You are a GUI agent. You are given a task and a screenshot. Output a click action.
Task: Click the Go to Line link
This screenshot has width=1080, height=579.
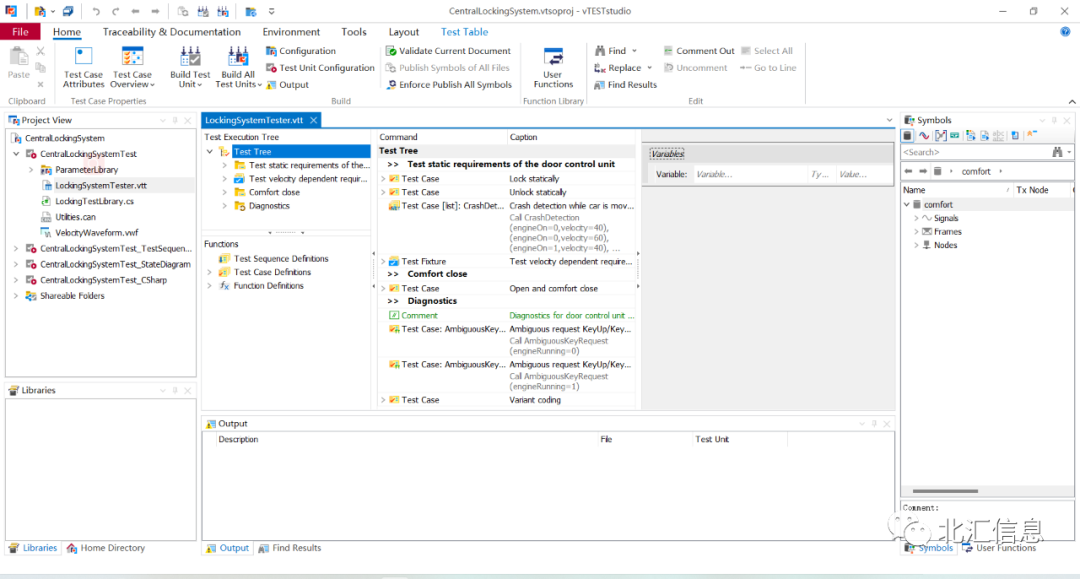tap(768, 67)
